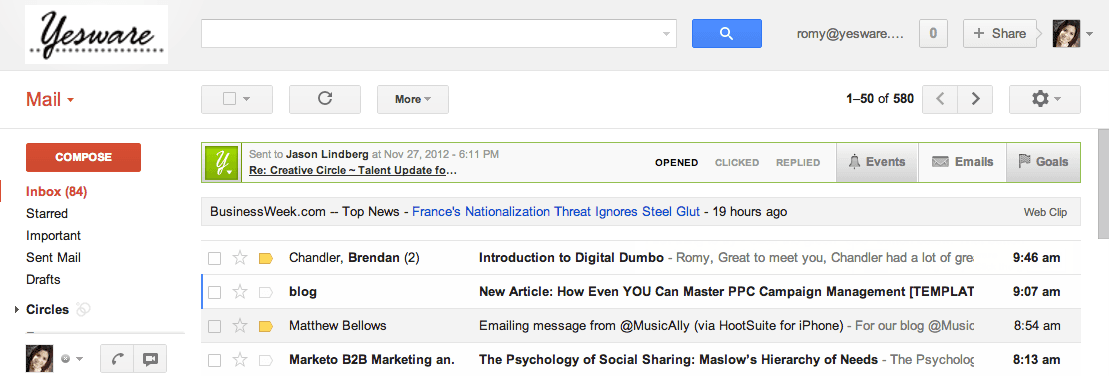Image resolution: width=1109 pixels, height=376 pixels.
Task: Click the blue search magnifier button
Action: click(x=726, y=33)
